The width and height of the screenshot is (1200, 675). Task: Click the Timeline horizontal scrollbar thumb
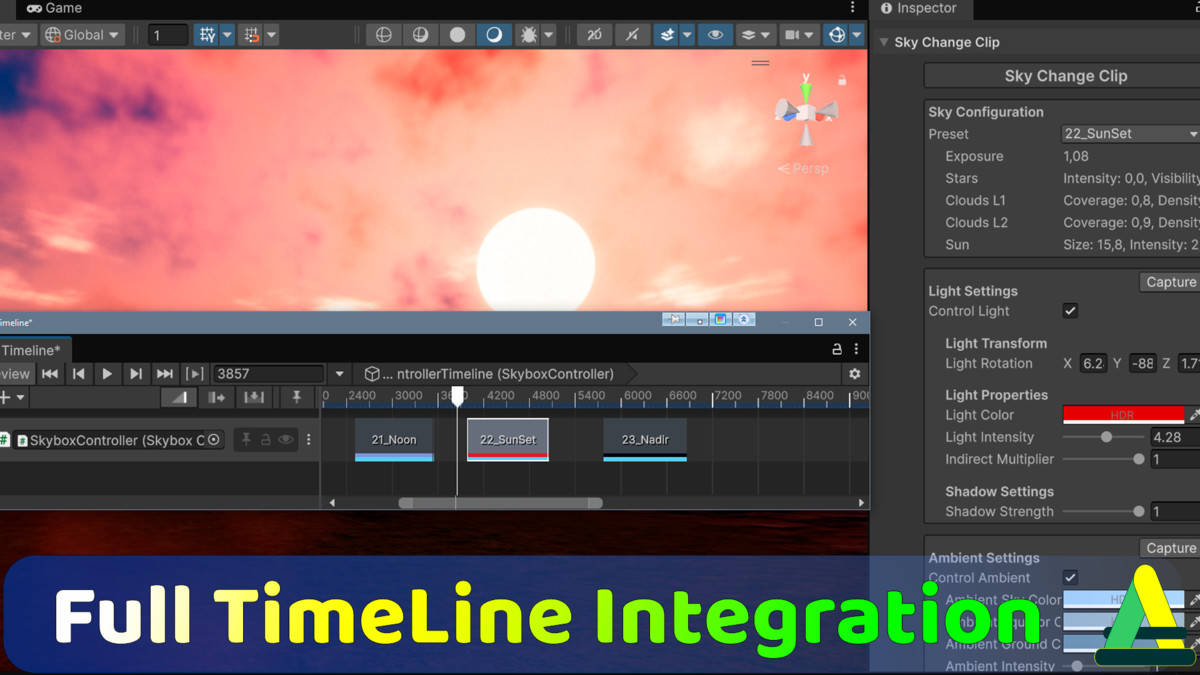(x=500, y=503)
